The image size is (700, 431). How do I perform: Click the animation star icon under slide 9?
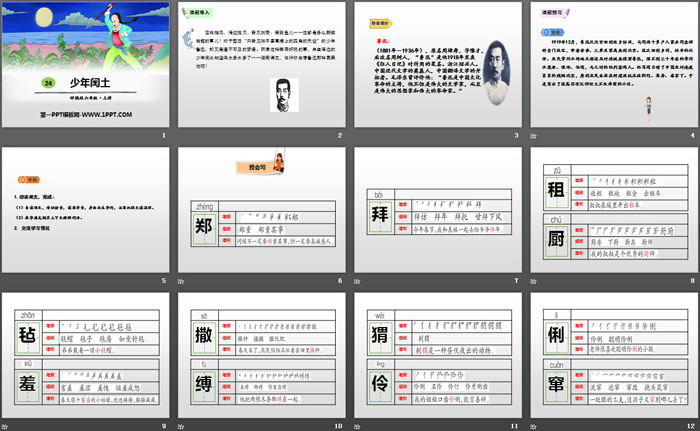coord(5,427)
